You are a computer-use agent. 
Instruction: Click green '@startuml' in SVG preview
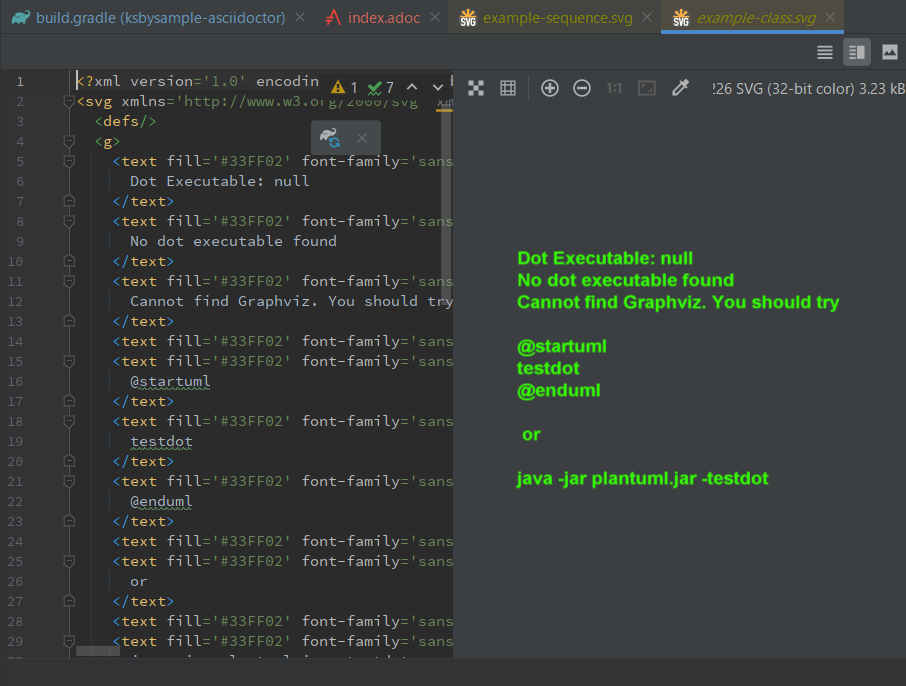pyautogui.click(x=562, y=347)
